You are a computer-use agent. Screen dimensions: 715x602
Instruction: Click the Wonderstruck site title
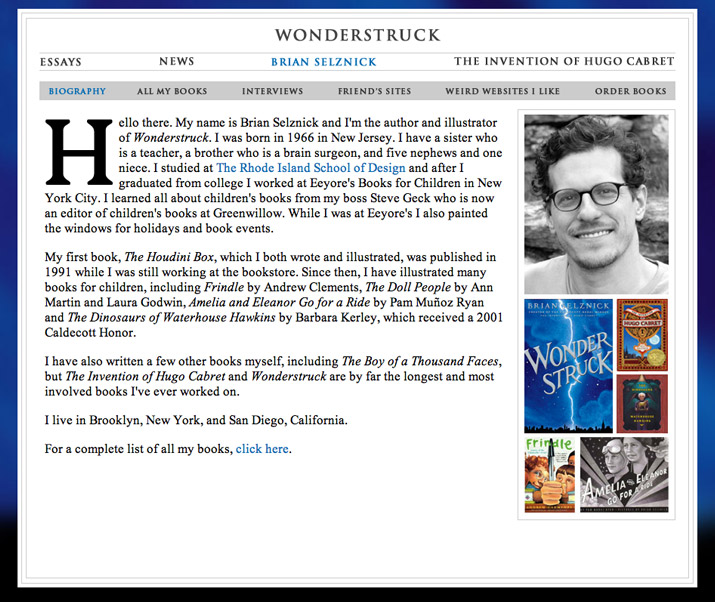tap(358, 35)
